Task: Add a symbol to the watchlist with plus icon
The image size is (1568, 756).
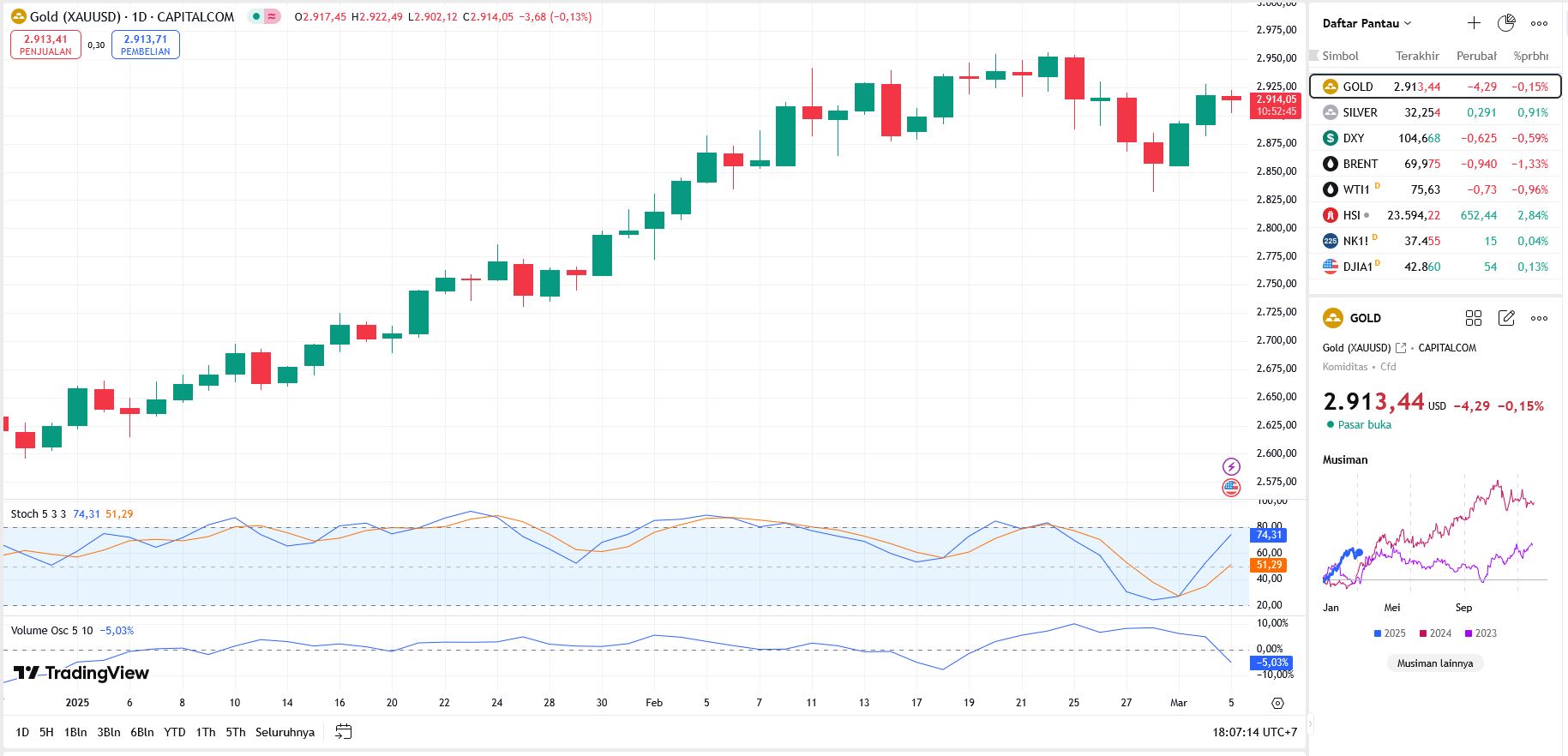Action: click(1474, 23)
